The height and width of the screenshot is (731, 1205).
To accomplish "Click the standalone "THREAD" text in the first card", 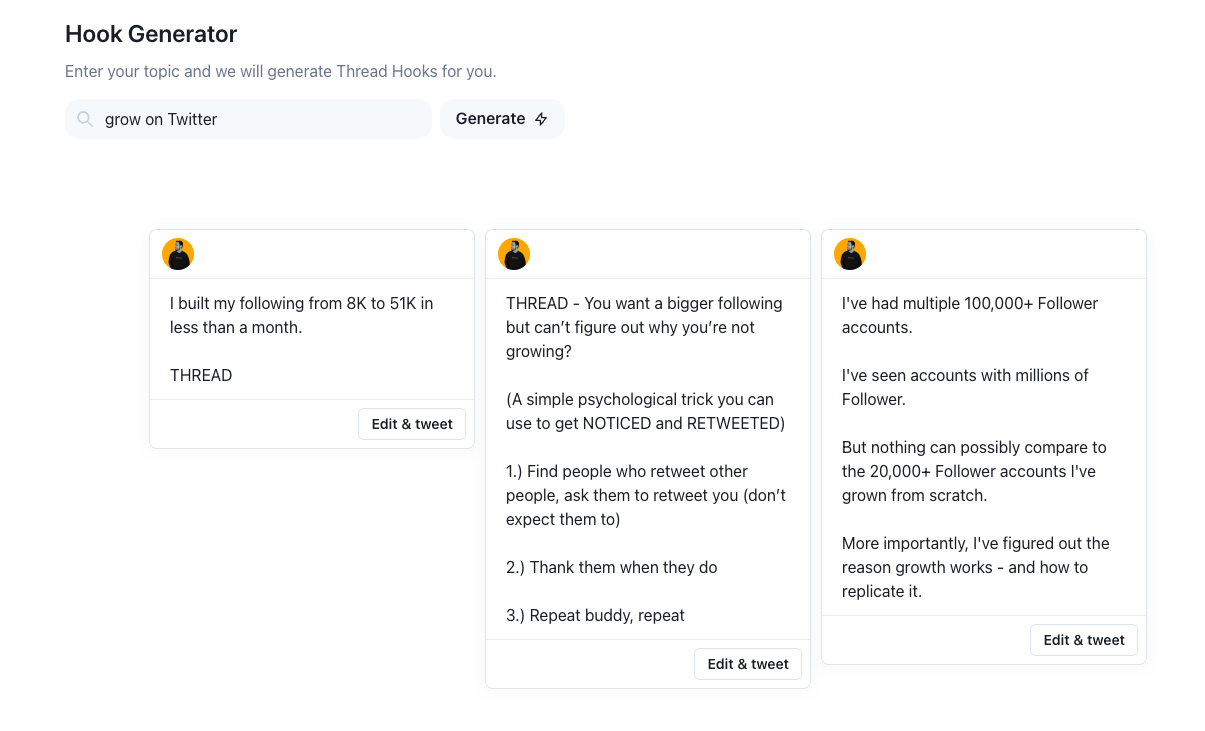I will [x=201, y=375].
